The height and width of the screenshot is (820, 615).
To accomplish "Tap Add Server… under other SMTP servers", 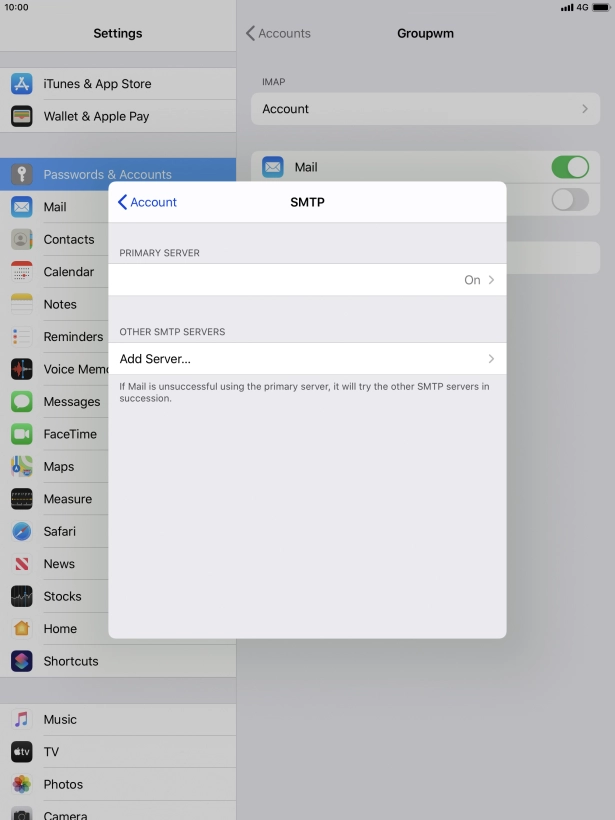I will point(155,359).
